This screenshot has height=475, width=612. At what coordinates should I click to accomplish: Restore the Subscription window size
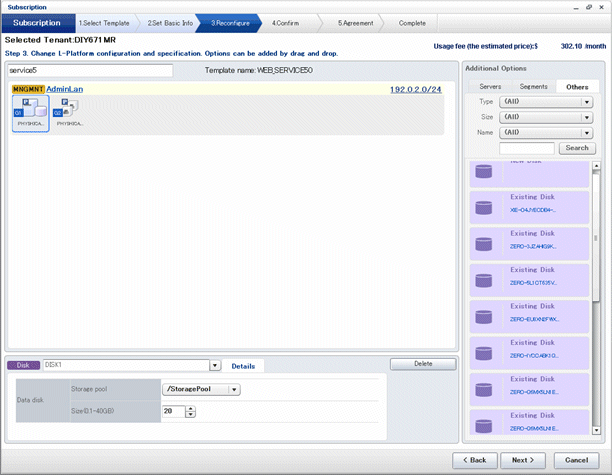tap(589, 7)
